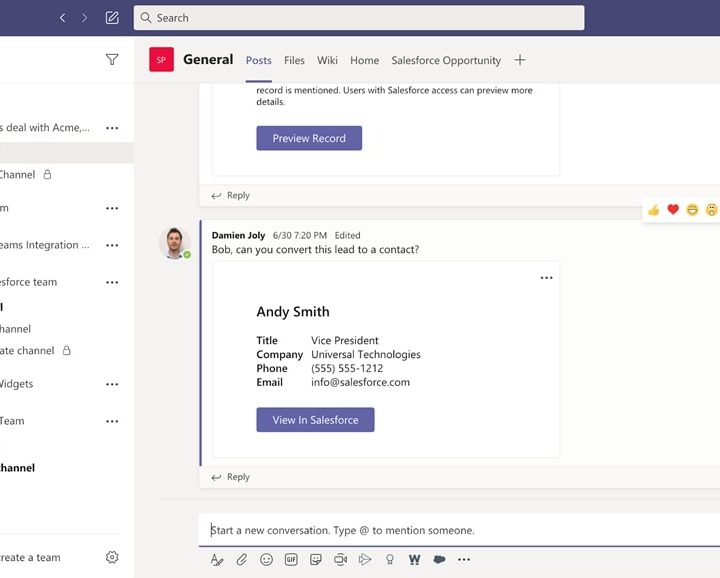720x578 pixels.
Task: Open options for deal with Acme team
Action: coord(112,128)
